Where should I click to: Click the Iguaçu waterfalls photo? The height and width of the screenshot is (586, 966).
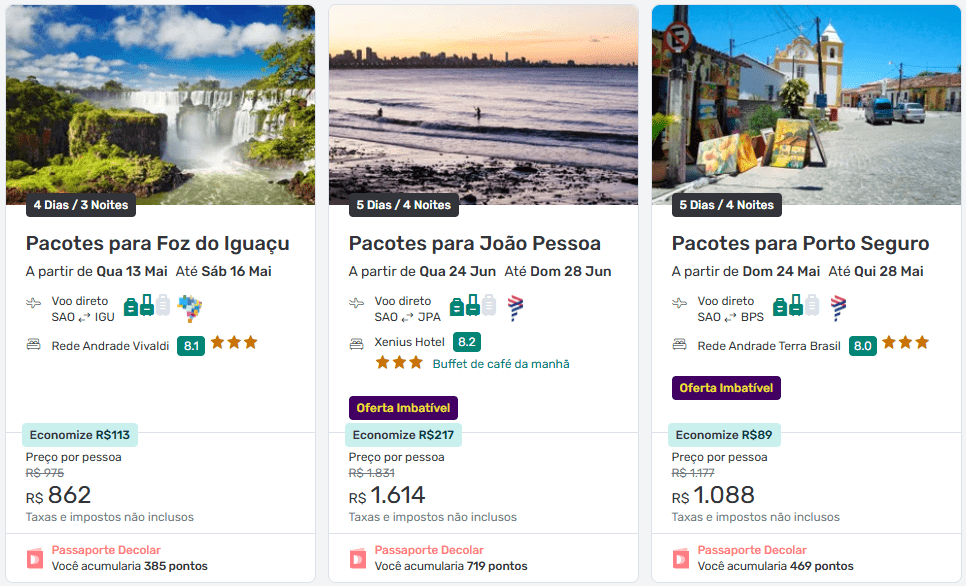point(160,100)
